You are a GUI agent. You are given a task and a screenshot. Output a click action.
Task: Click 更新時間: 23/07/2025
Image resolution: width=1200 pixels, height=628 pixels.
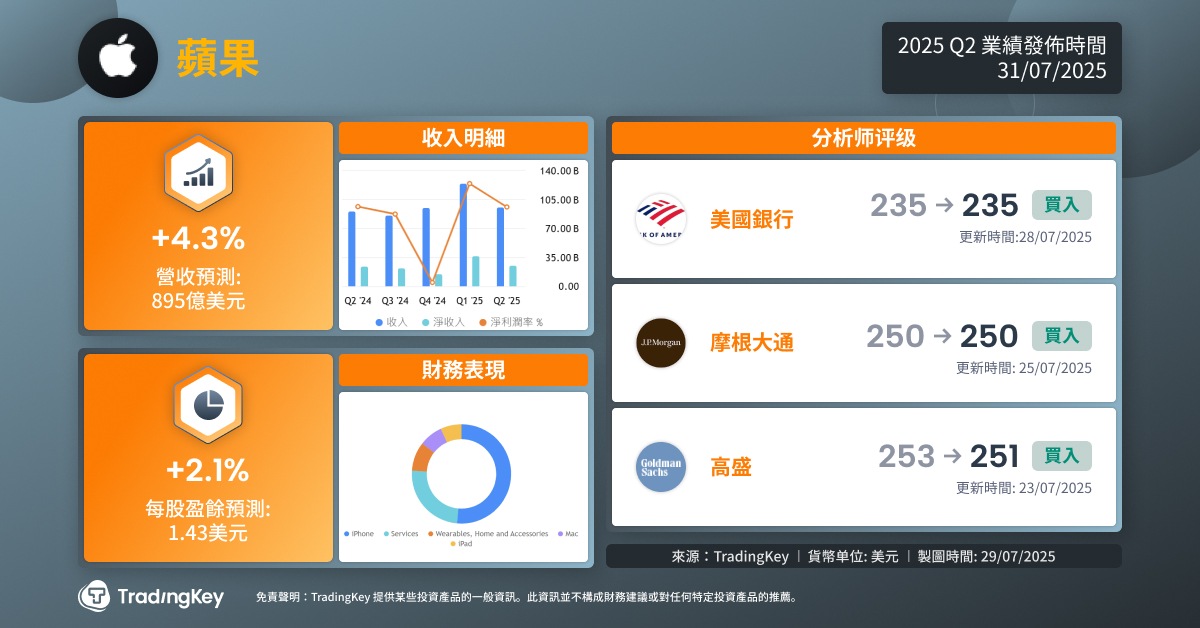(x=1024, y=488)
